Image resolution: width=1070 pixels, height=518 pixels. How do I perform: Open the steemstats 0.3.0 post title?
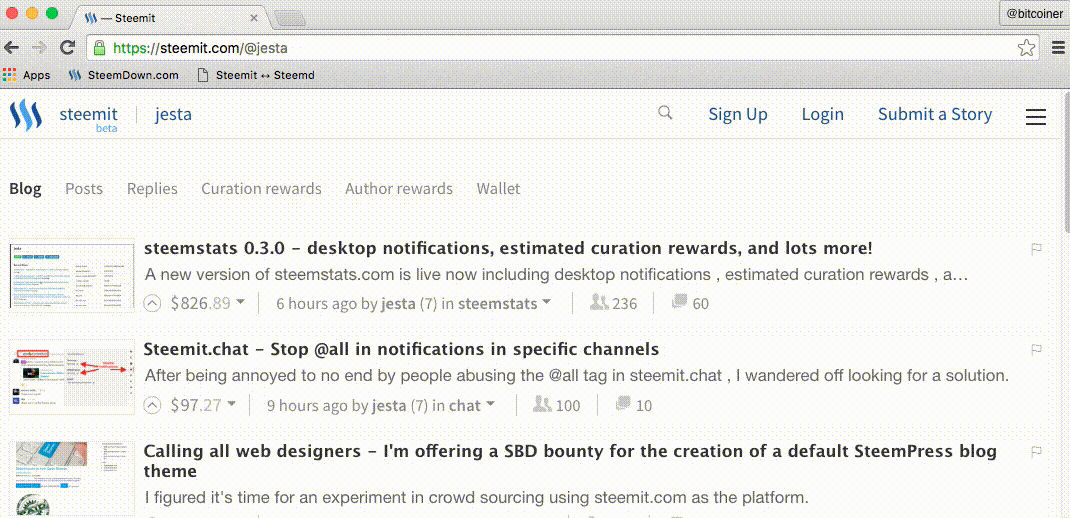point(508,249)
